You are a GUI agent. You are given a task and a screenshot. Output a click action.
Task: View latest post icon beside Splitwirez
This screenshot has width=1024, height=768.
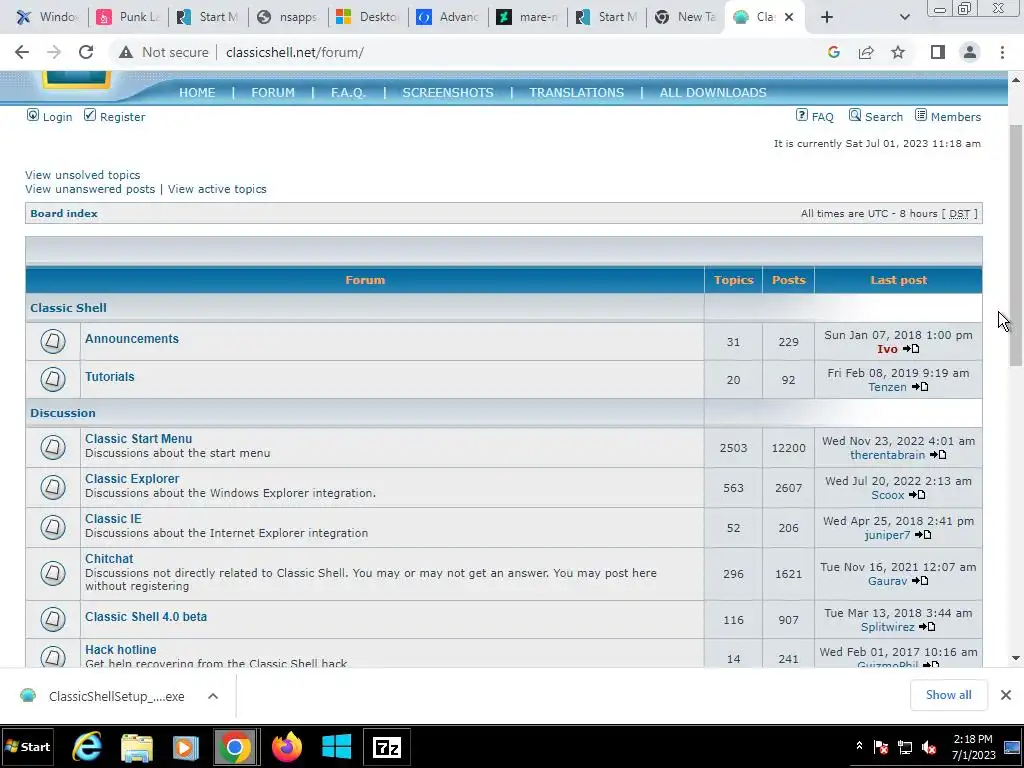(927, 627)
